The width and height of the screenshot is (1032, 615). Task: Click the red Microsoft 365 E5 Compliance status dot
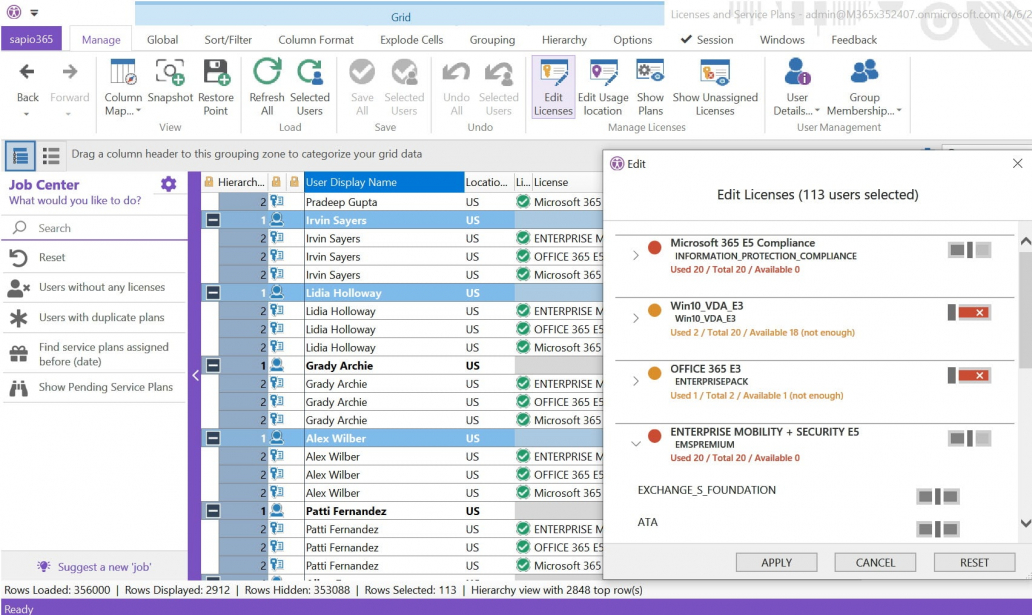pos(655,248)
